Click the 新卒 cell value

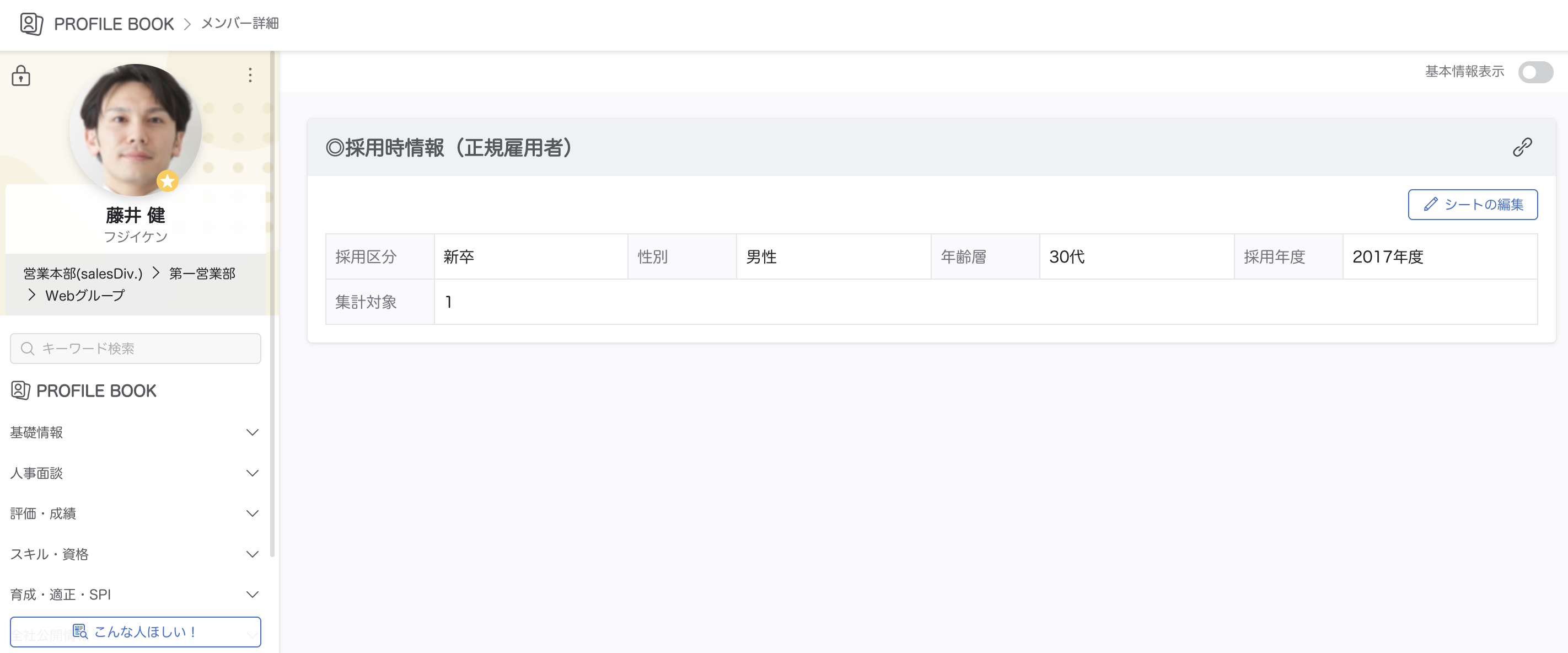click(x=458, y=256)
